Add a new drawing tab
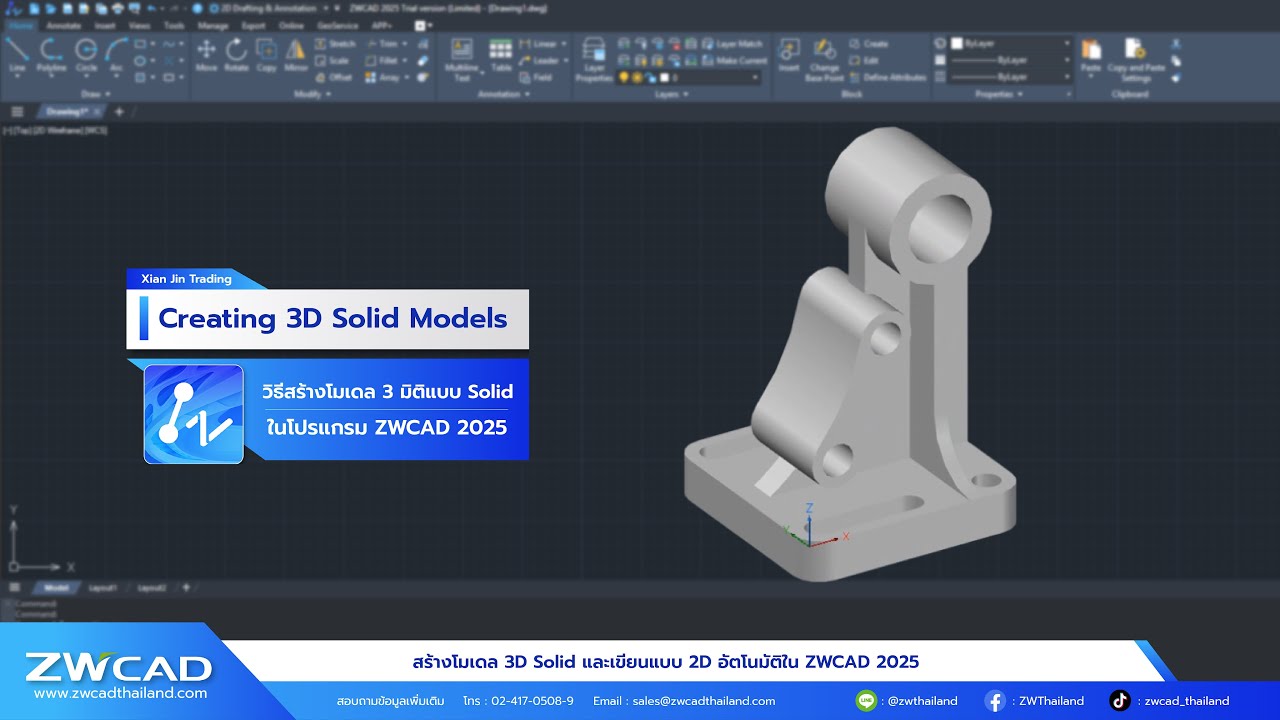Screen dimensions: 1280x720 coord(119,112)
